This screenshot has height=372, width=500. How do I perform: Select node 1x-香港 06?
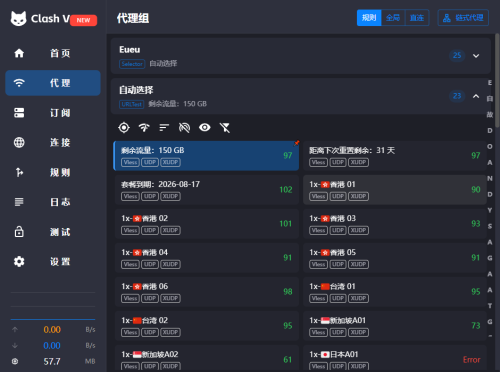(207, 292)
